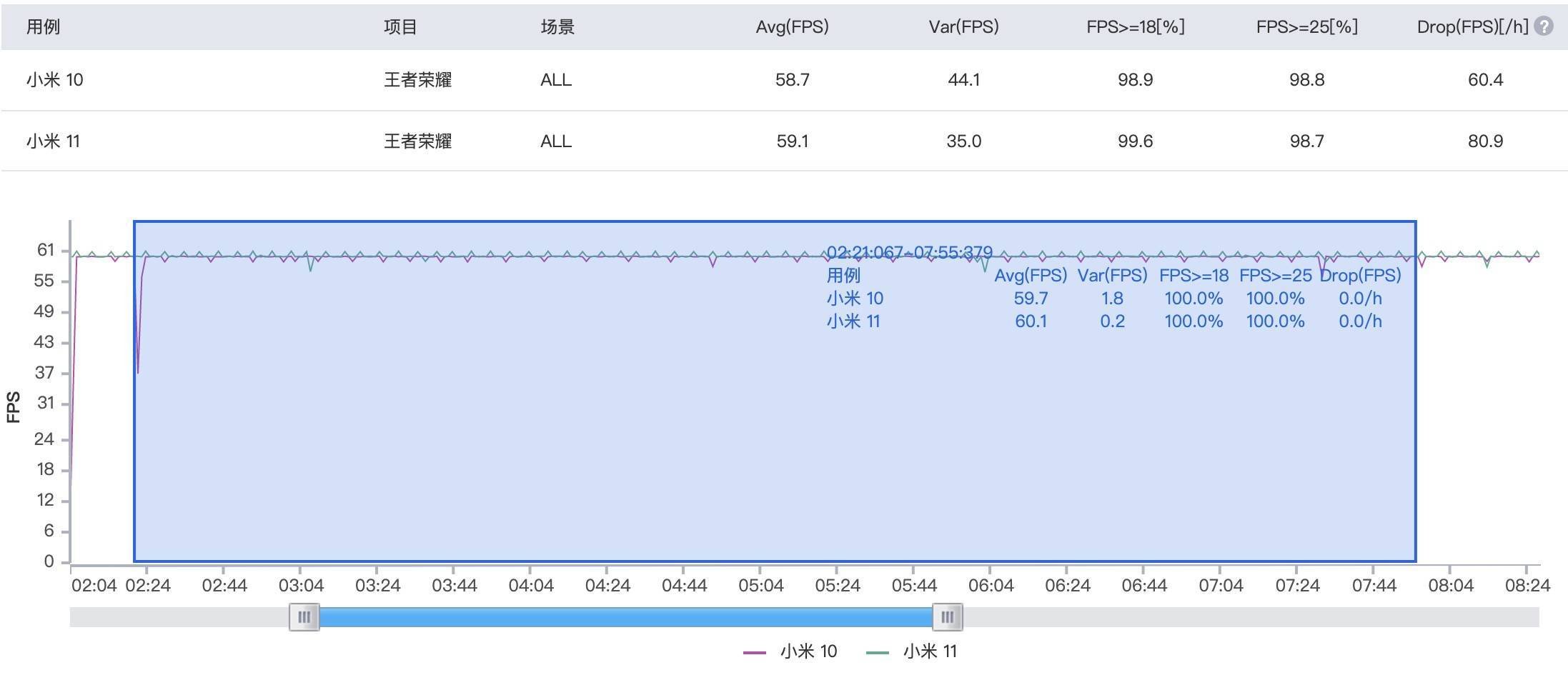Click the FPS>=25[%] column header
The image size is (1568, 680).
(1306, 26)
